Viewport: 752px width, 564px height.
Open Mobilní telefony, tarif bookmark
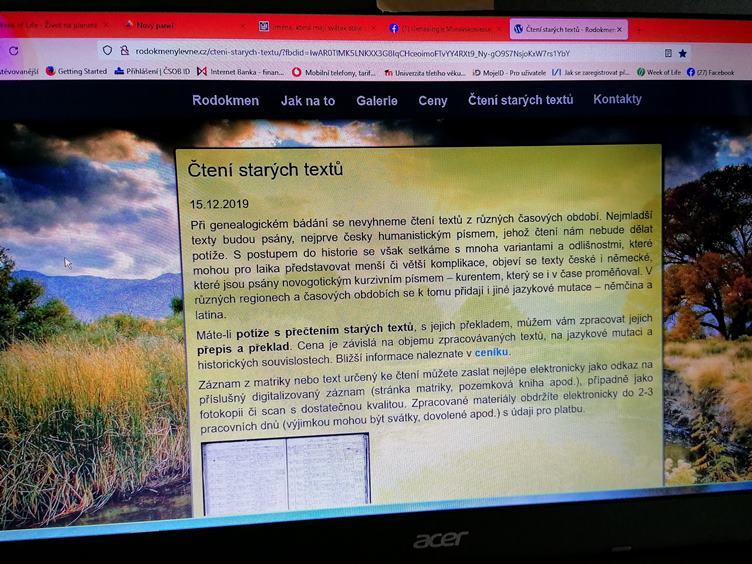click(x=334, y=72)
